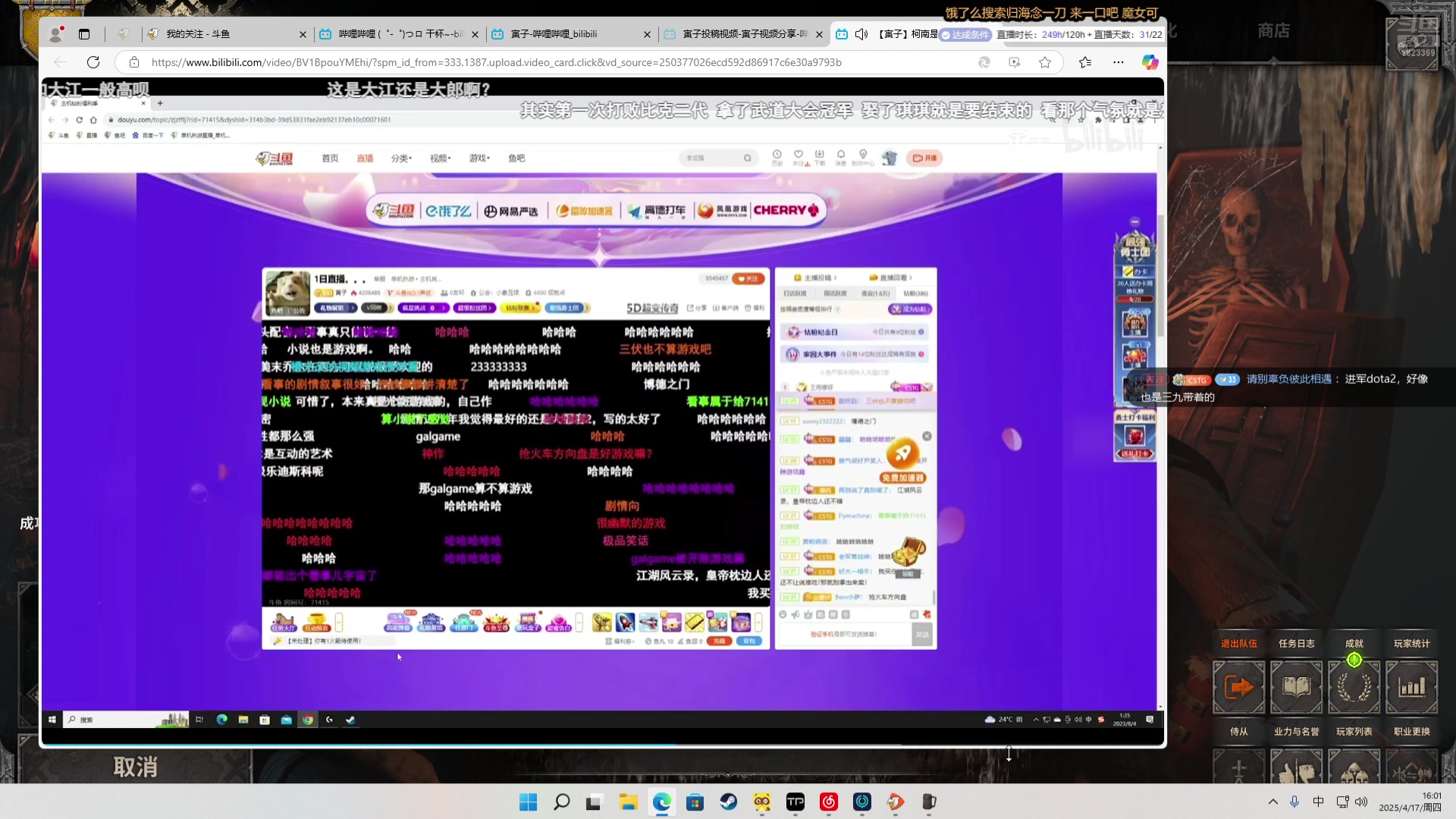Click the browser back arrow
The width and height of the screenshot is (1456, 819).
[x=60, y=62]
